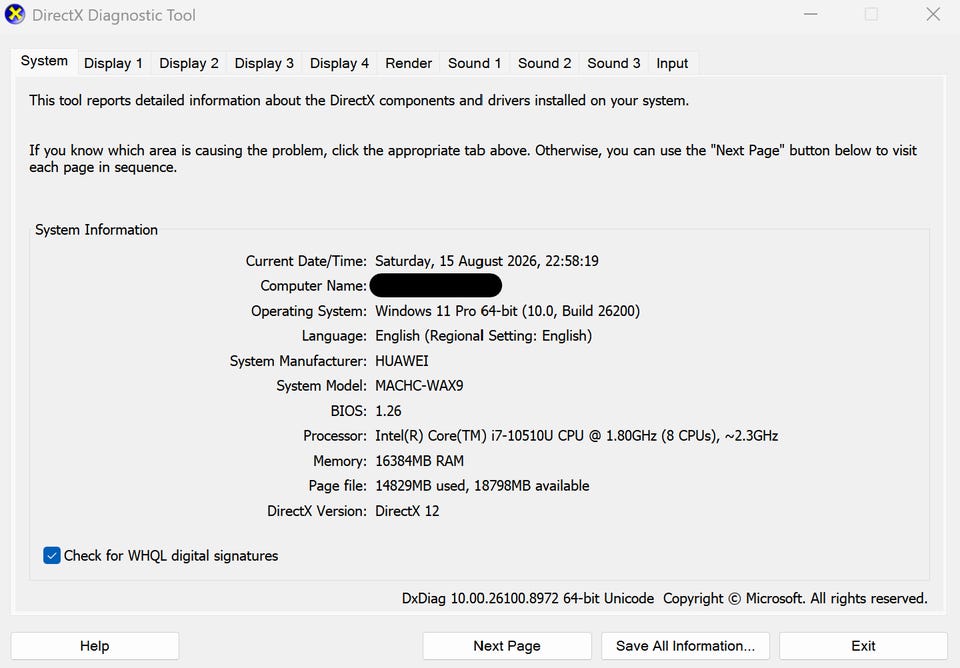
Task: Open the Display 1 tab
Action: click(x=113, y=64)
